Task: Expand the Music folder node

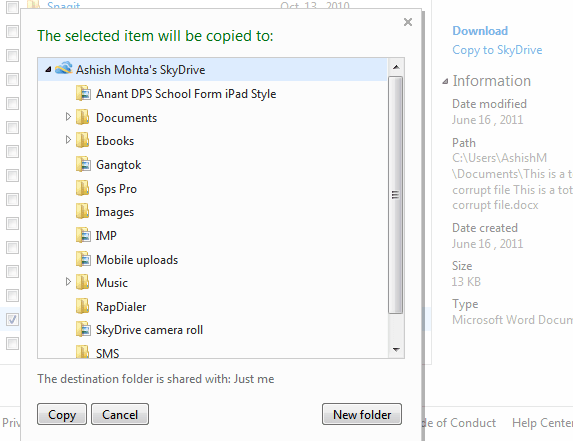Action: (68, 282)
